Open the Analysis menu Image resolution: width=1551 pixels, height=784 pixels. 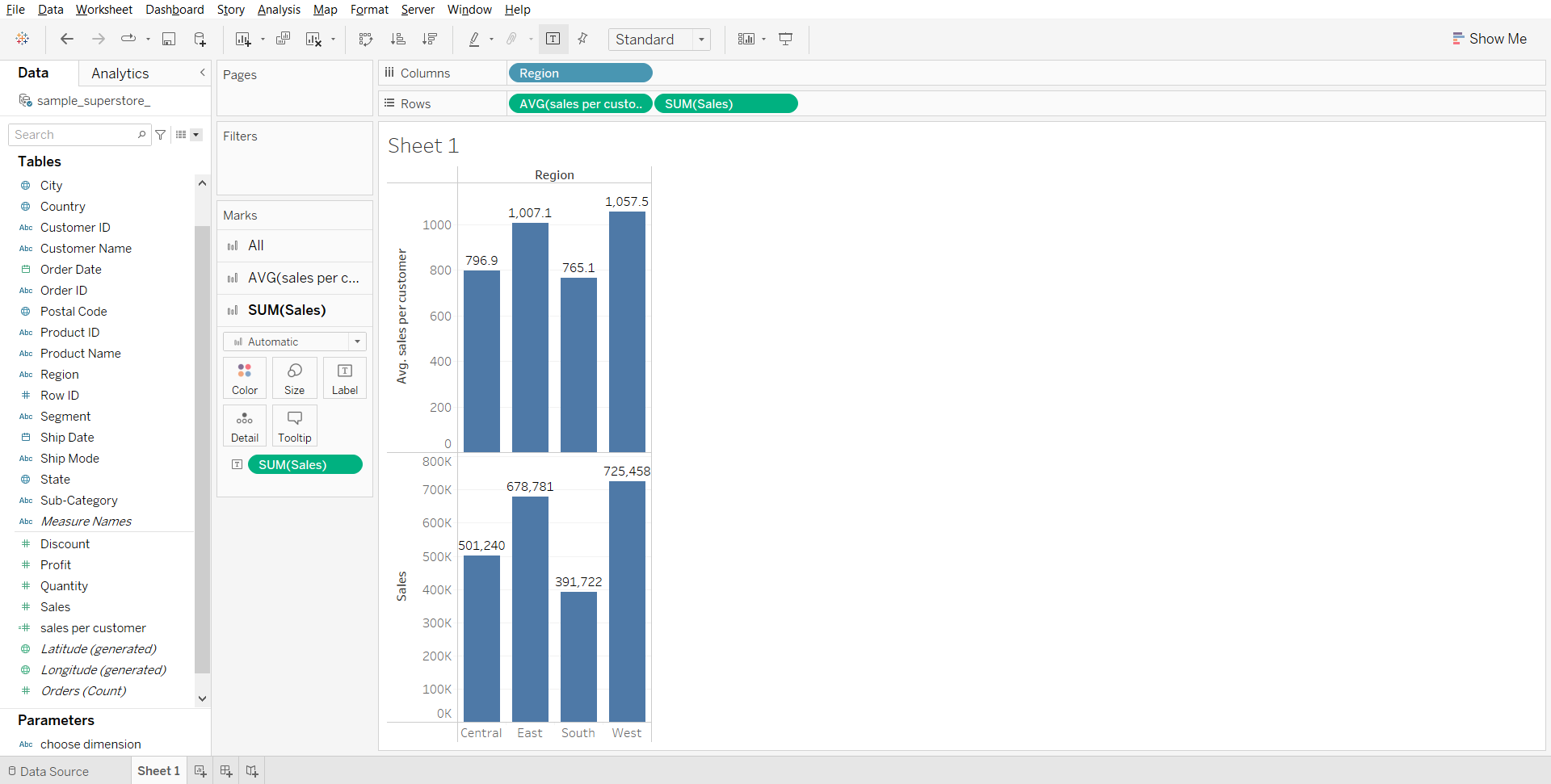[279, 10]
